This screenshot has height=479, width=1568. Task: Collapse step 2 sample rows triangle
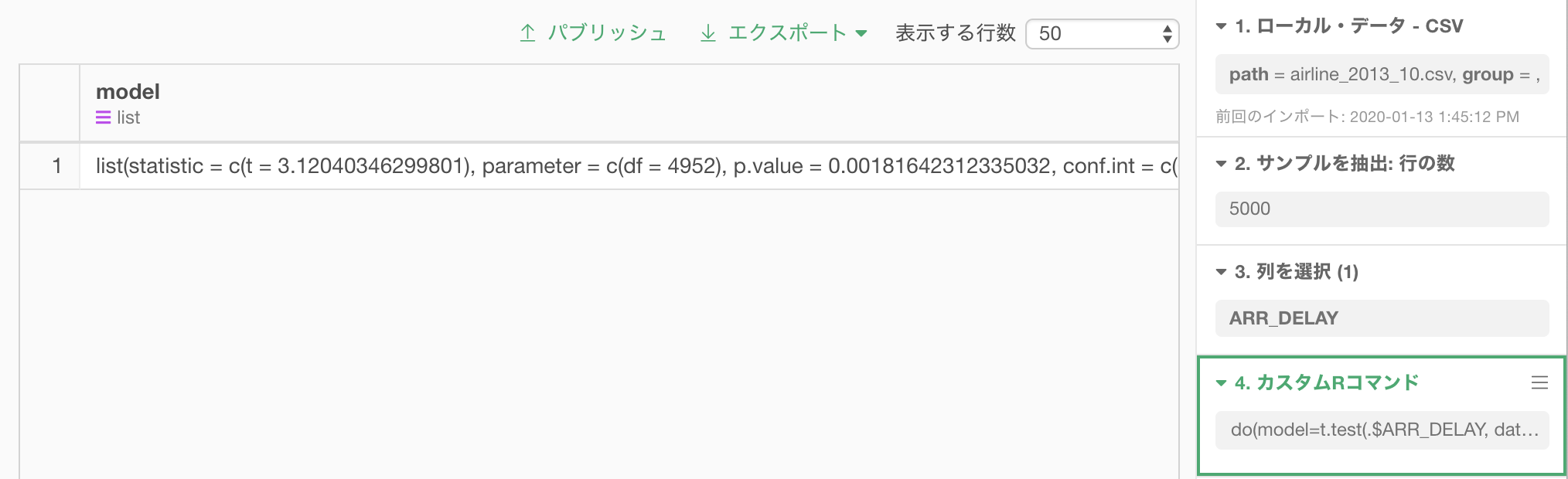(1221, 164)
